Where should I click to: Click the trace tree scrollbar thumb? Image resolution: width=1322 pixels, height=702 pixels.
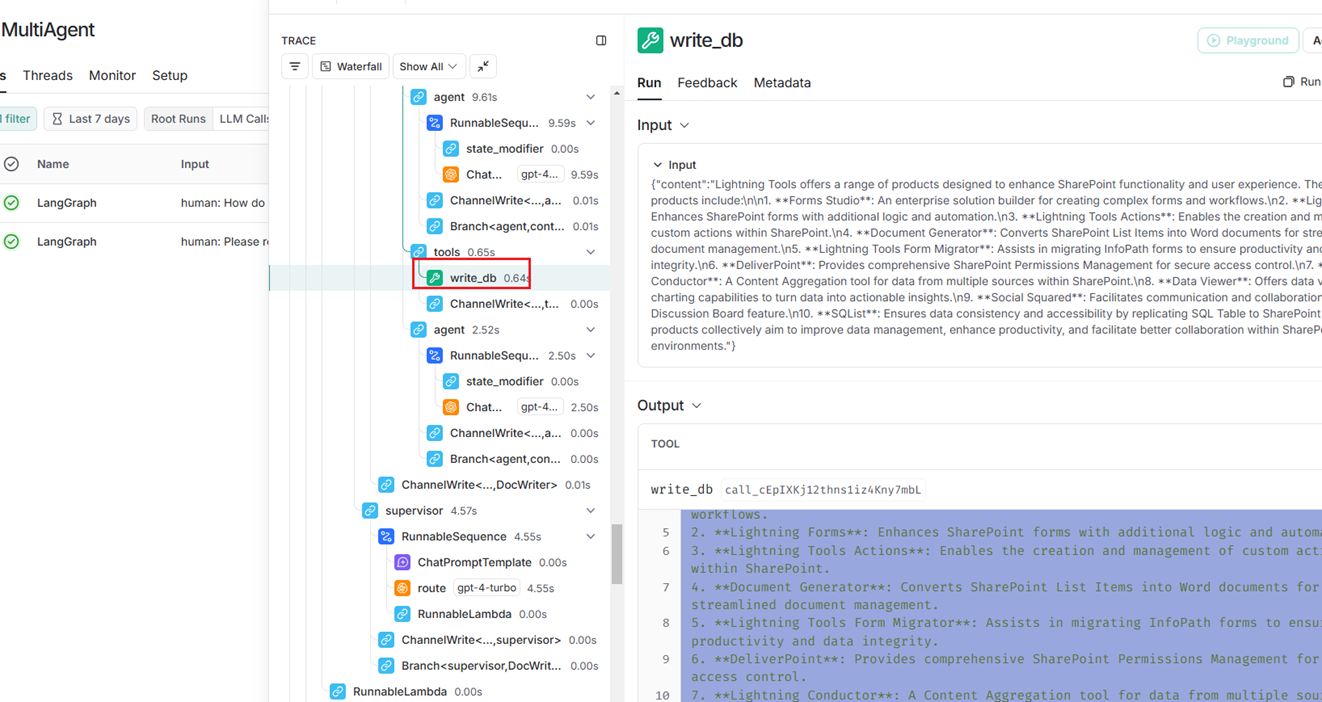(617, 555)
